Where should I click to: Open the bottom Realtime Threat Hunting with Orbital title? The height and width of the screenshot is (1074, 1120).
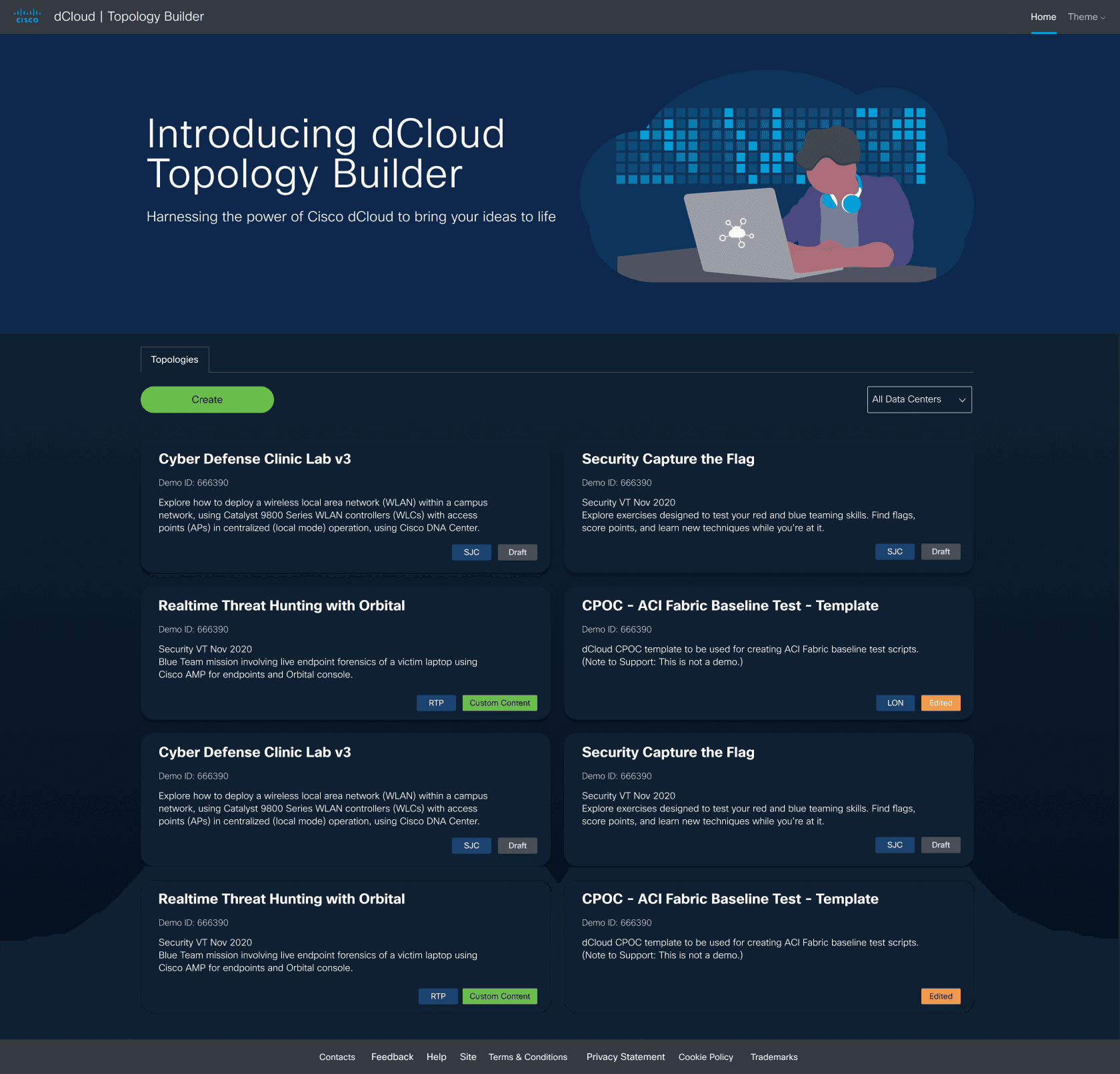(282, 899)
